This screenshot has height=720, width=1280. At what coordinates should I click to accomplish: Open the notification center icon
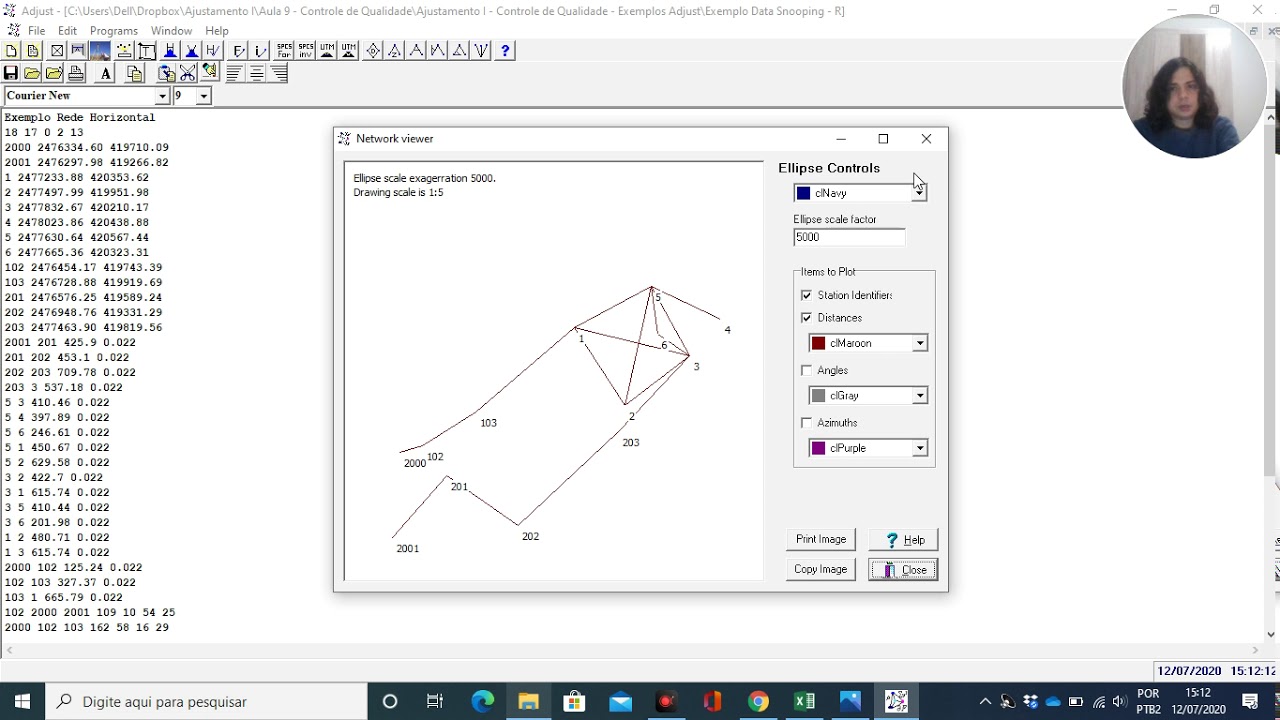point(1250,701)
